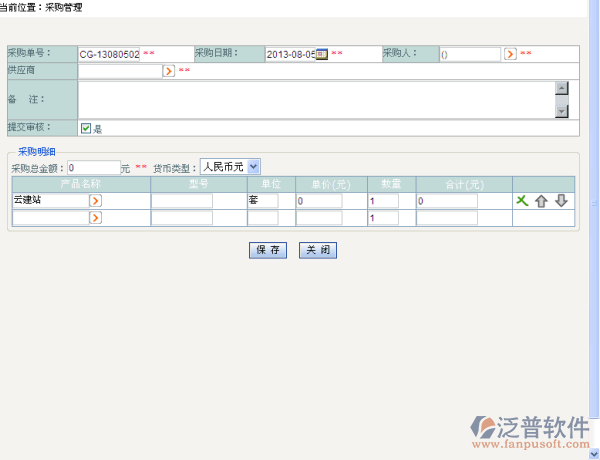Focus the 采购日期 field 2013-08-05
The width and height of the screenshot is (600, 460).
tap(291, 54)
